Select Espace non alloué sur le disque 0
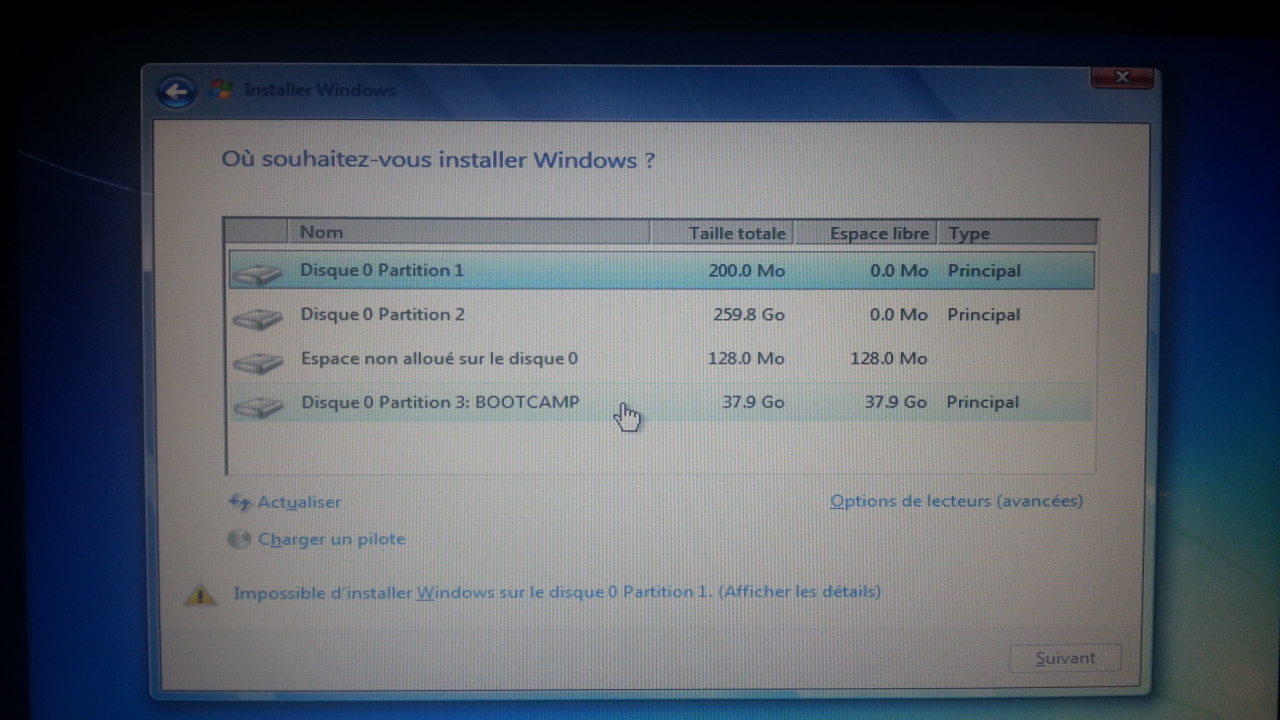The height and width of the screenshot is (720, 1280). 661,359
